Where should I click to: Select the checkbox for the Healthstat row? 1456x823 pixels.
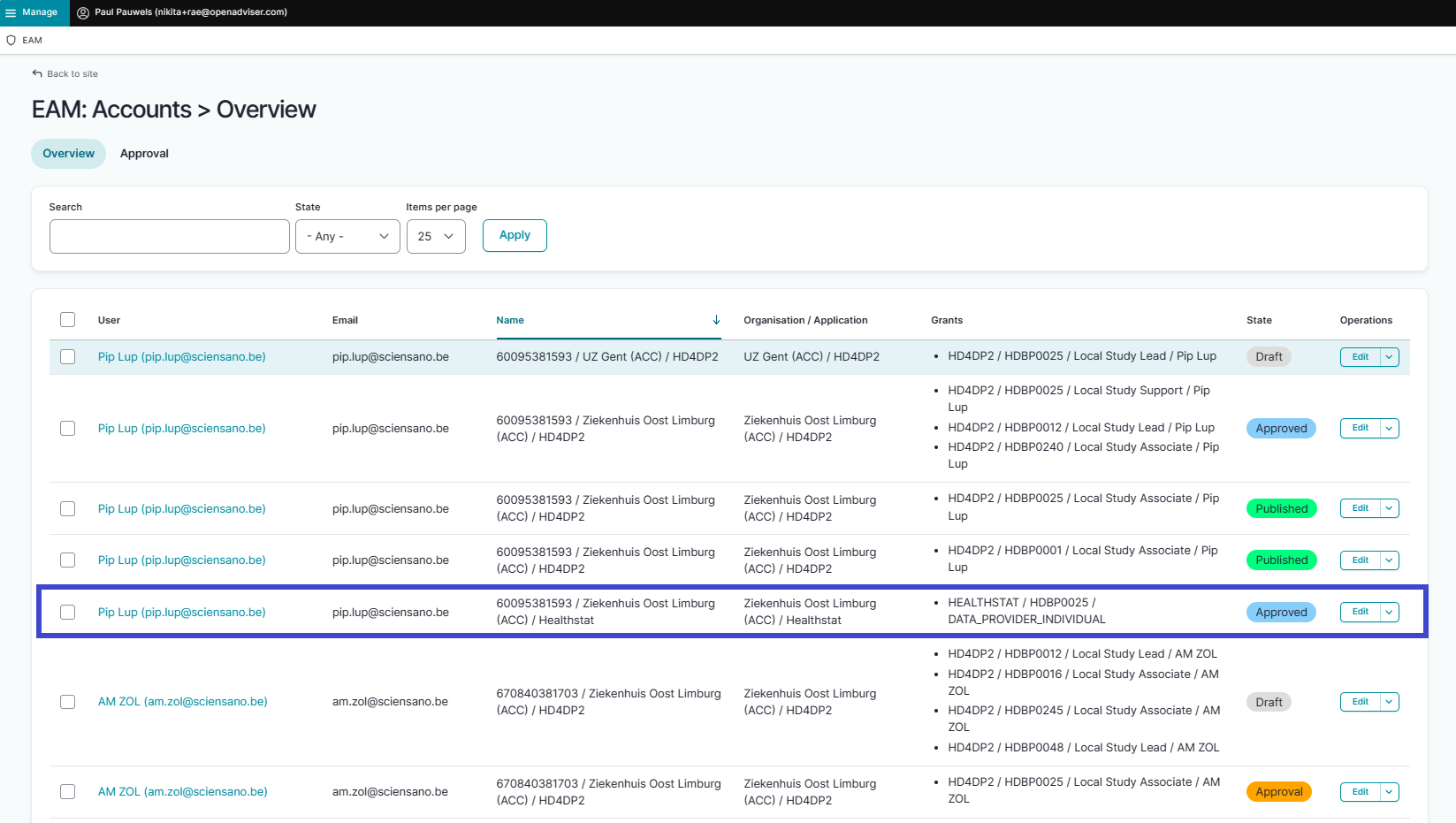tap(68, 612)
